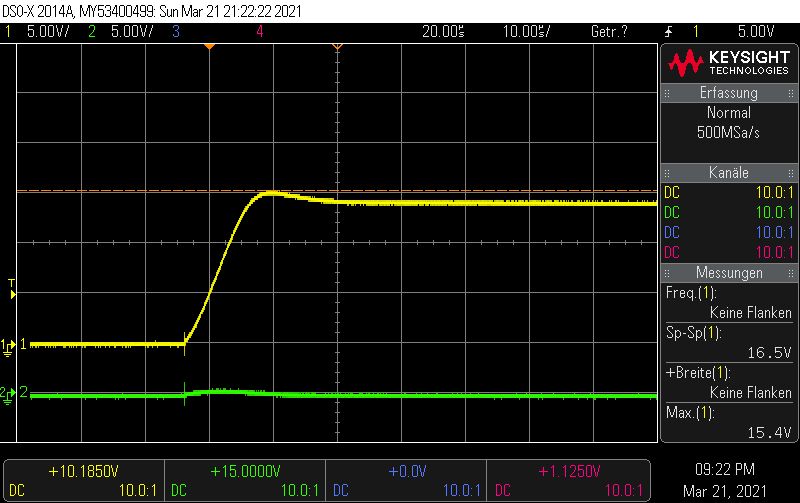Click blue DC 10.0:1 channel row
This screenshot has height=503, width=800.
coord(729,233)
